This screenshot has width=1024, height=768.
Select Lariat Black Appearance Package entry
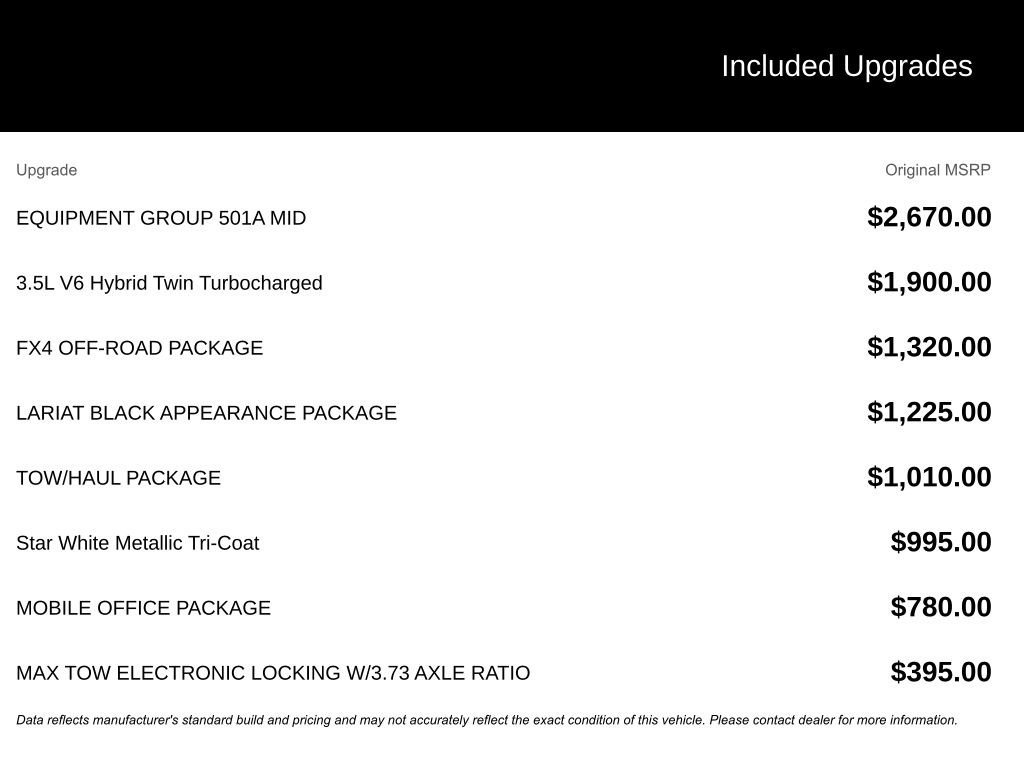(206, 413)
